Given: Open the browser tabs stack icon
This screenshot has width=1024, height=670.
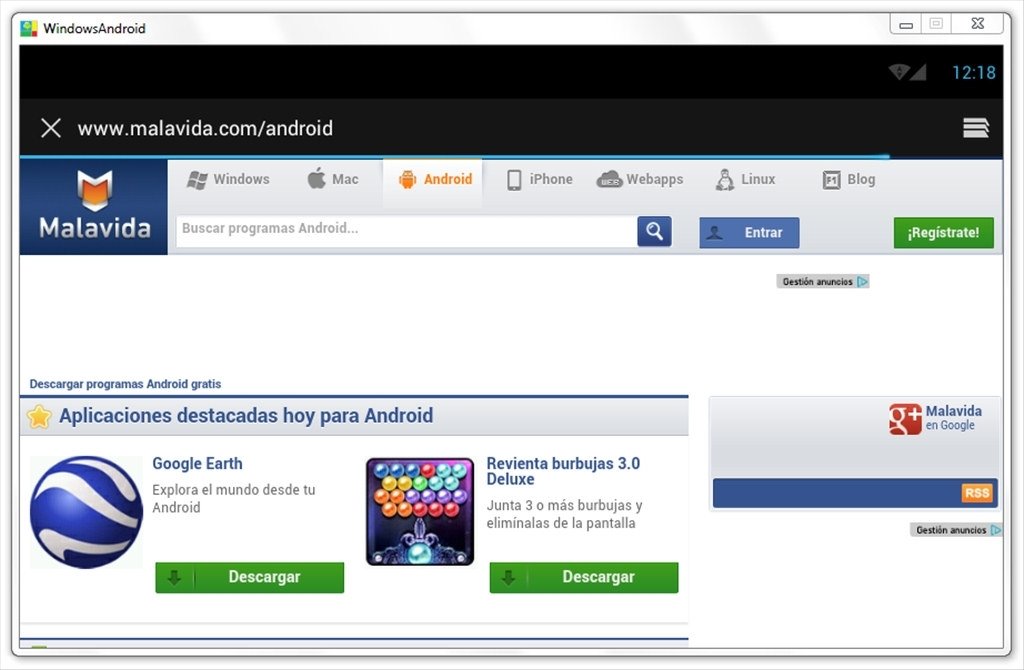Looking at the screenshot, I should [976, 127].
